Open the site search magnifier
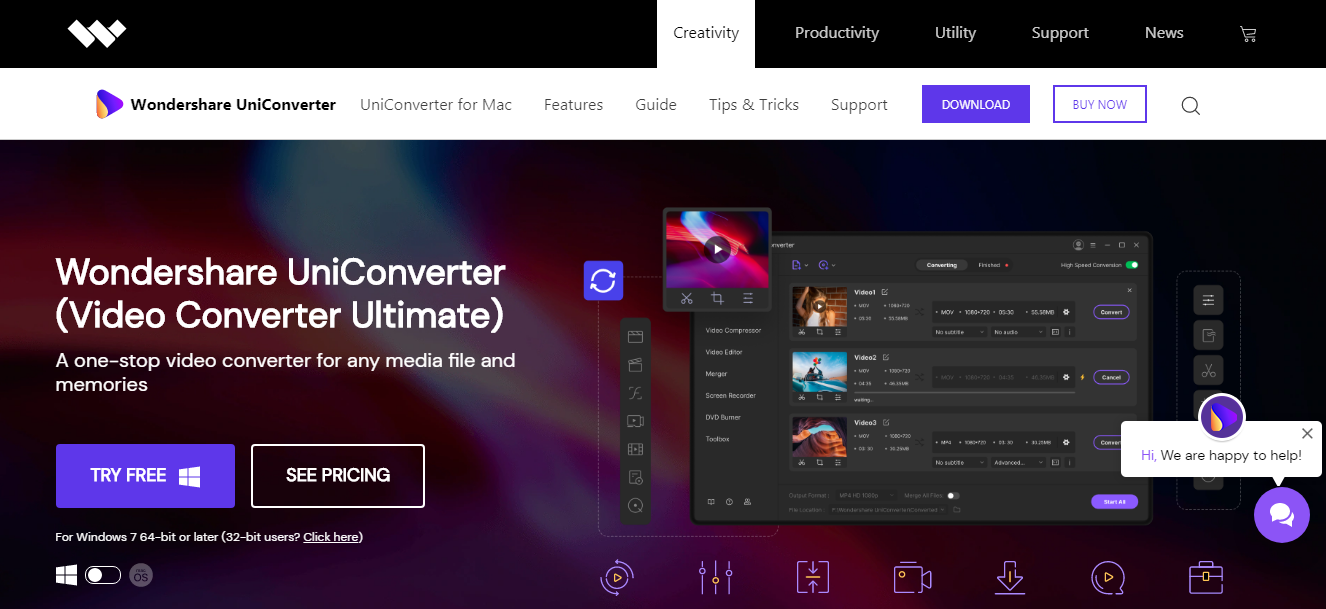The width and height of the screenshot is (1326, 609). pos(1190,105)
